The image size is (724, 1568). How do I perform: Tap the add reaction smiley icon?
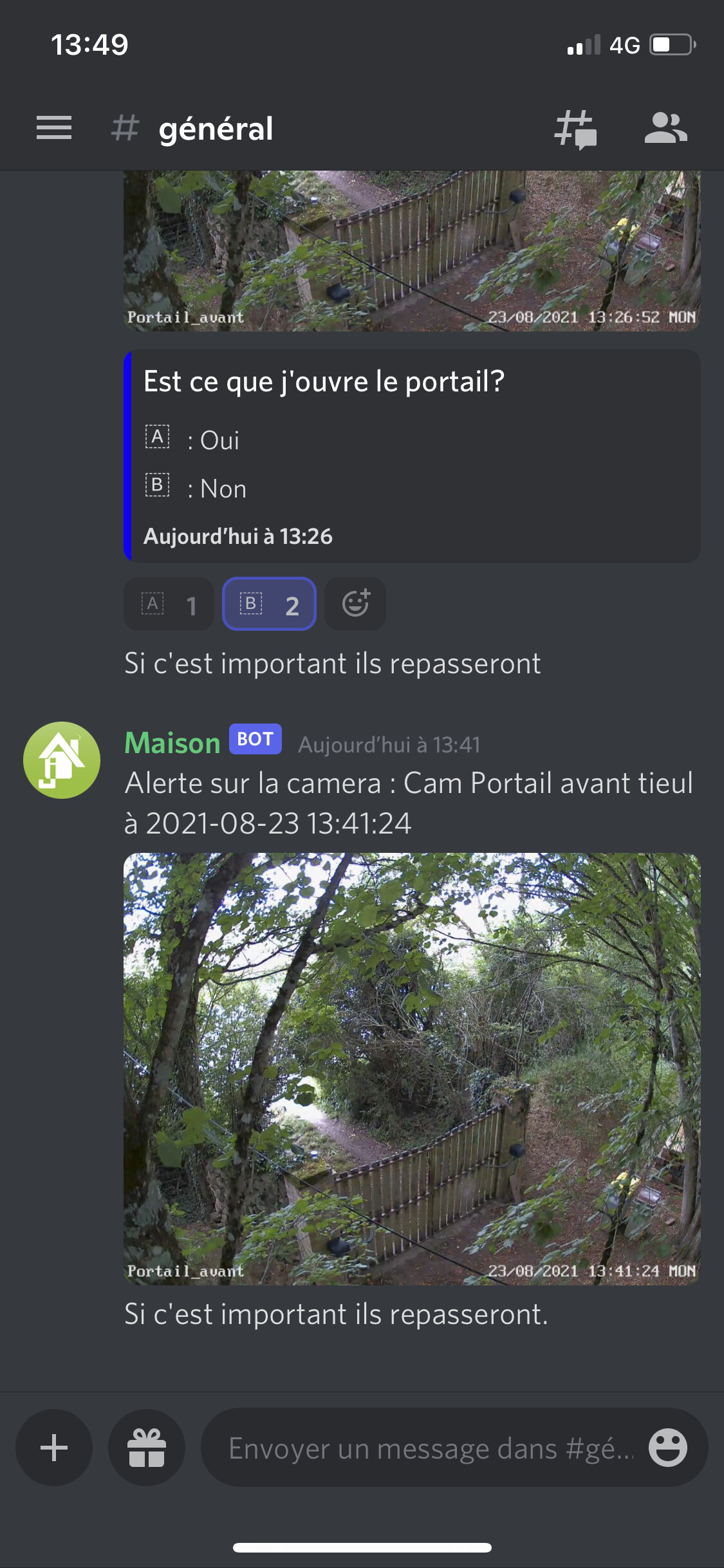click(x=355, y=604)
